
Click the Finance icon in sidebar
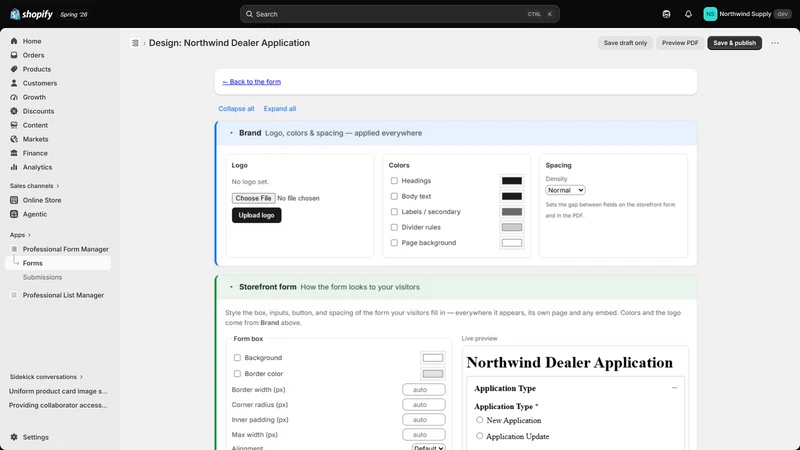[14, 153]
